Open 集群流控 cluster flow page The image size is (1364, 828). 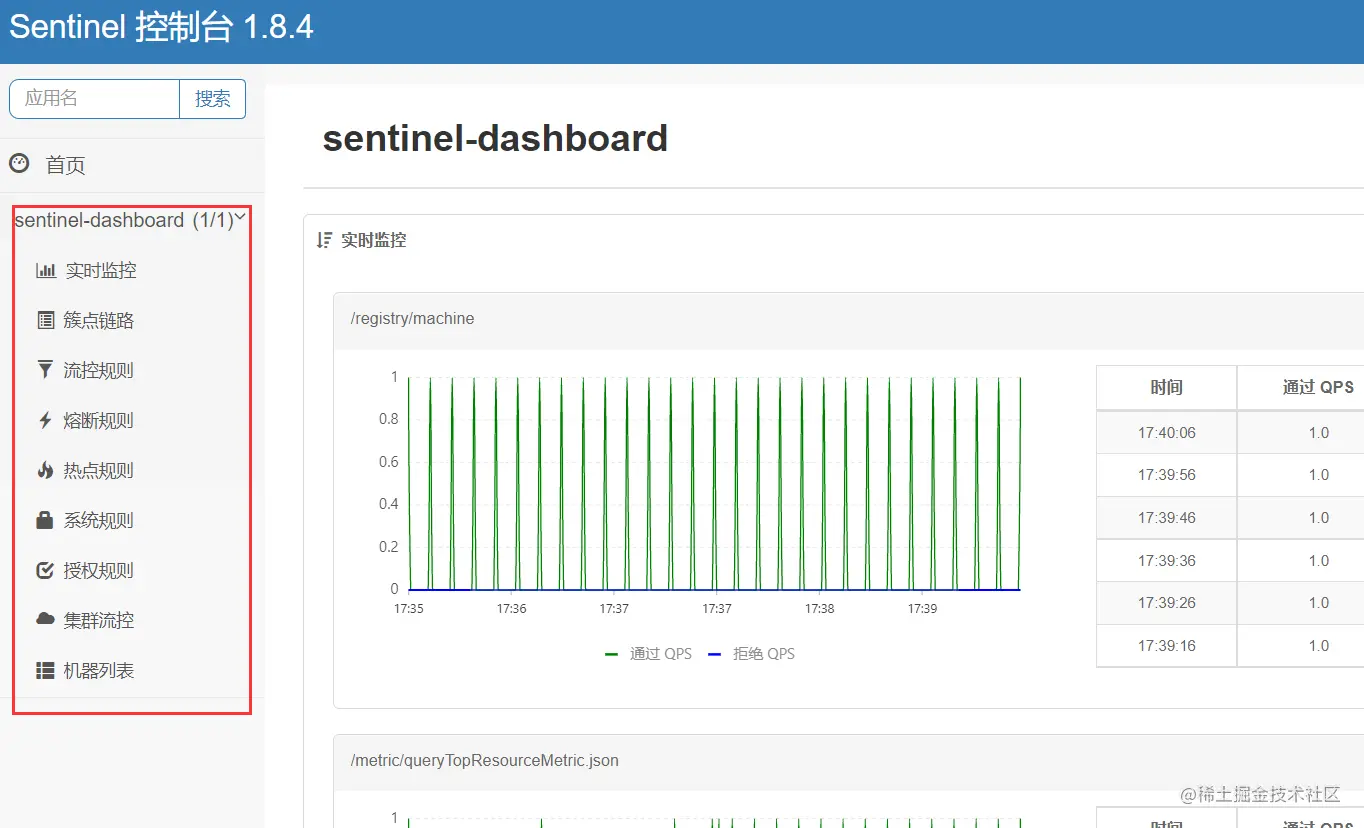99,621
